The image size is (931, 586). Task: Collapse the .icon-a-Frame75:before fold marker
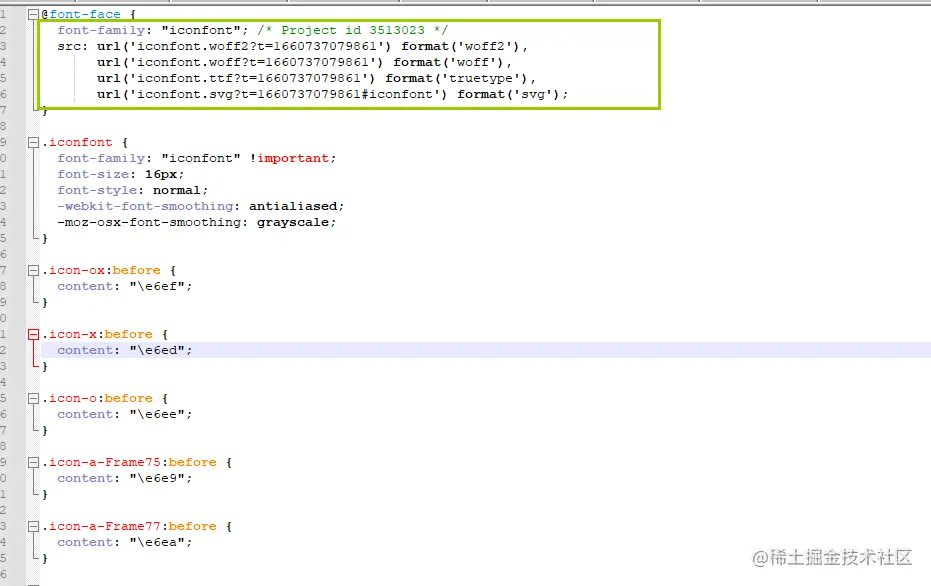33,463
